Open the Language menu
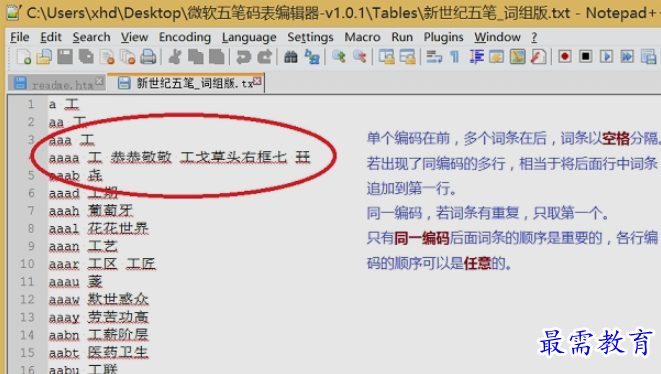Screen dimensions: 661x374 (249, 37)
